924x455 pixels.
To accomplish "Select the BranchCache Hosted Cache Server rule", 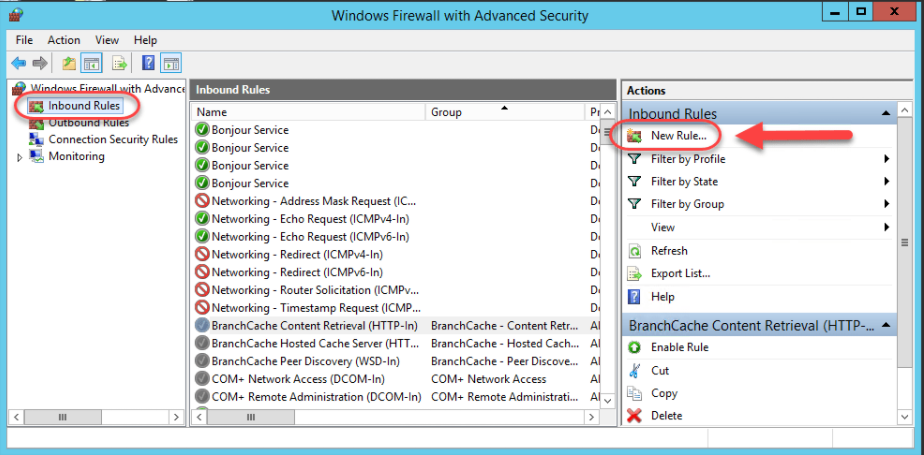I will pos(314,343).
